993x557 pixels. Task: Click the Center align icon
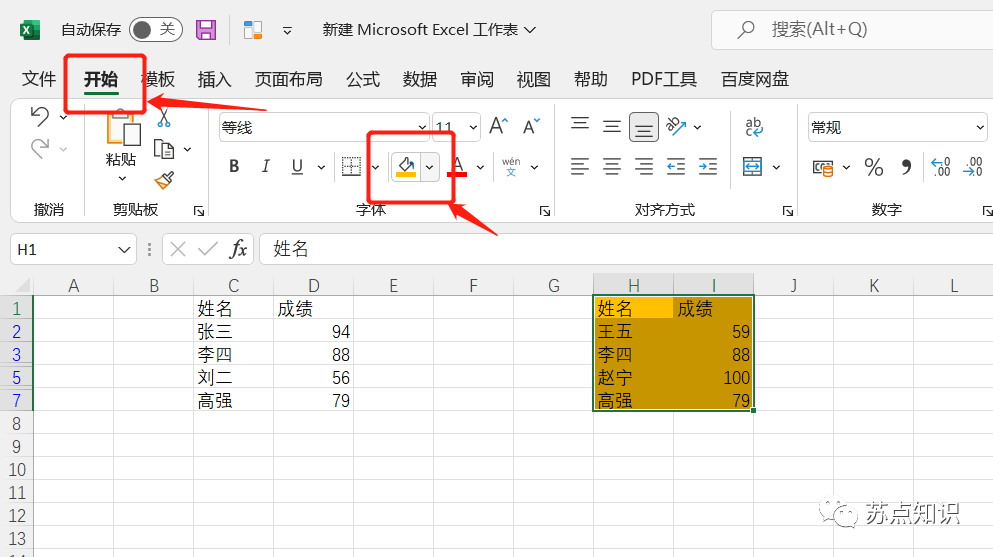612,167
